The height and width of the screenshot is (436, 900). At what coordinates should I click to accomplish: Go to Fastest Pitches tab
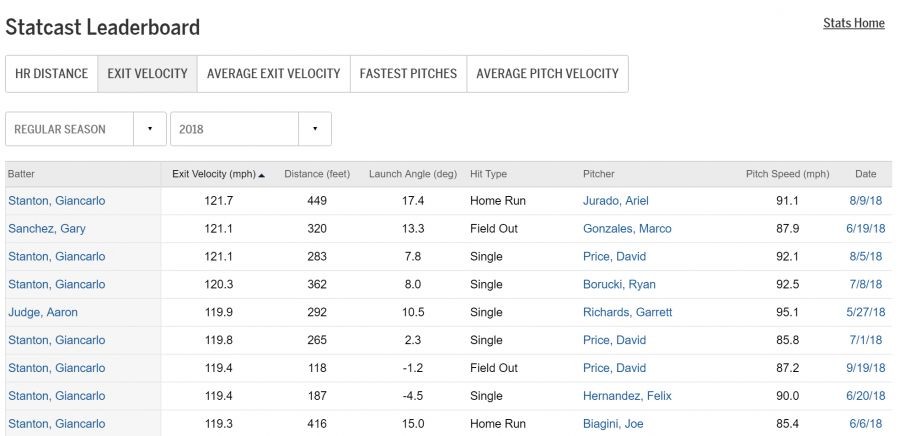[x=408, y=74]
